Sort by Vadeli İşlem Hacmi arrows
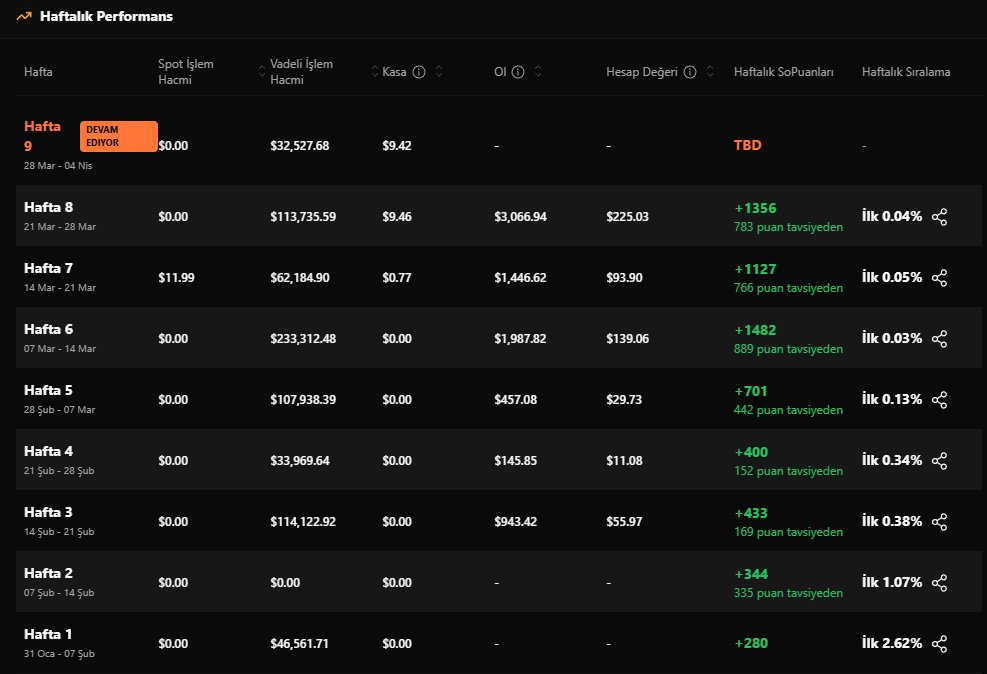The image size is (987, 674). pyautogui.click(x=375, y=72)
